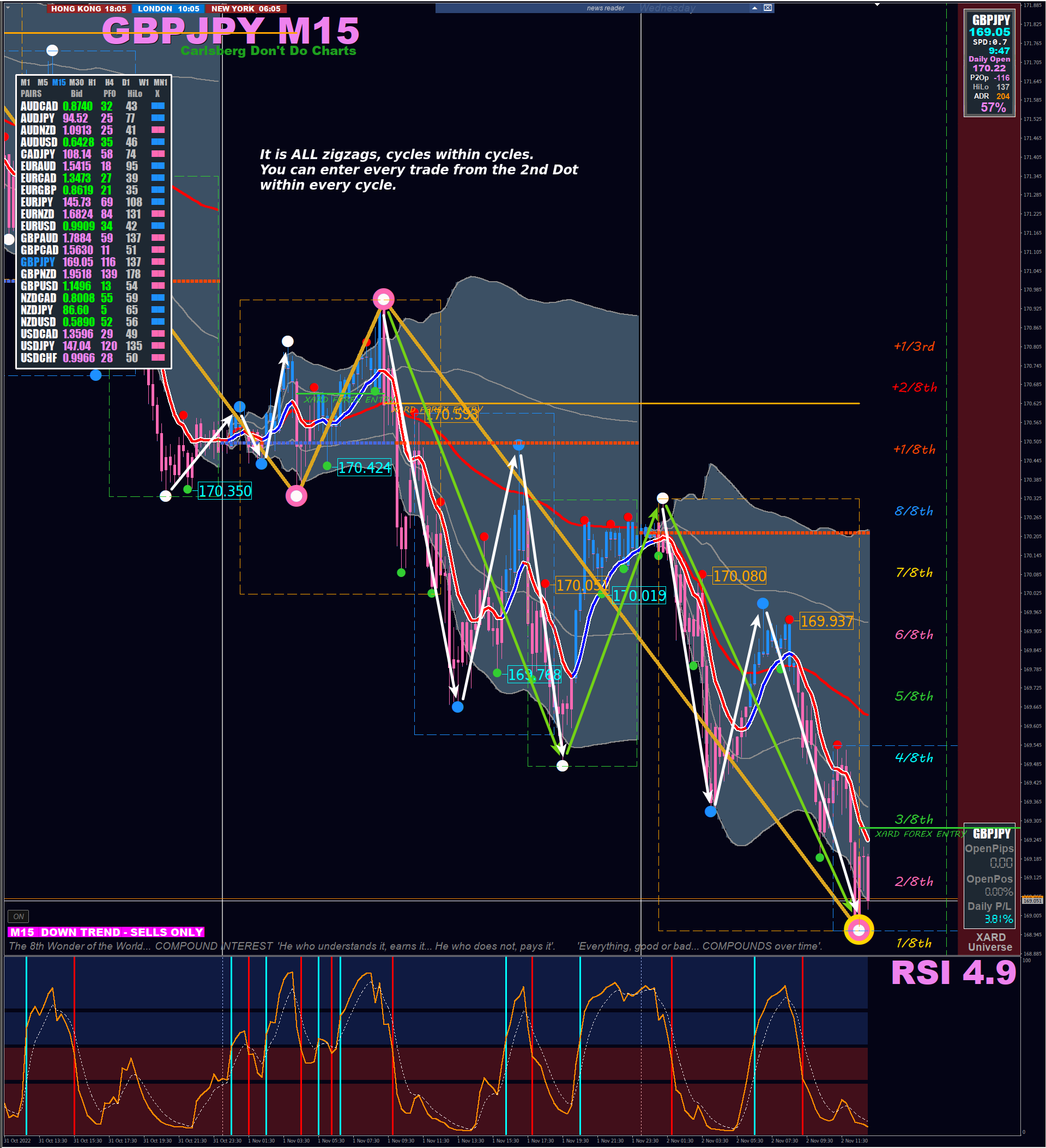Select the M5 timeframe in pairs panel

pos(43,83)
